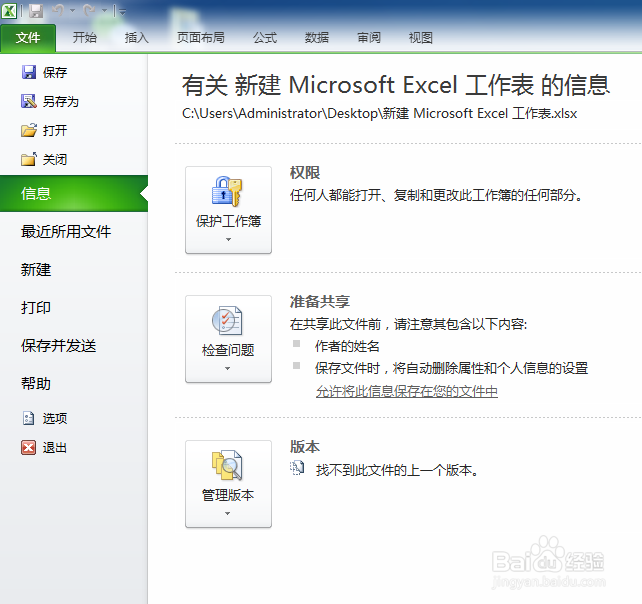This screenshot has height=604, width=642.
Task: Click the 关闭 label in sidebar
Action: point(55,160)
